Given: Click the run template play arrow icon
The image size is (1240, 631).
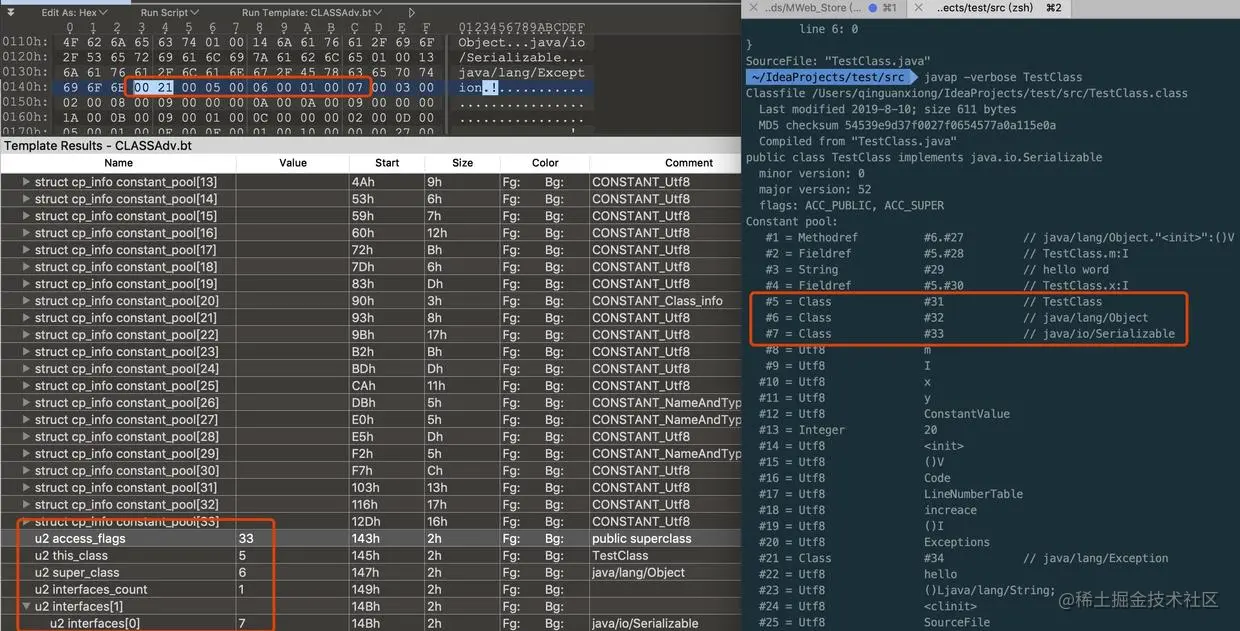Looking at the screenshot, I should point(412,12).
